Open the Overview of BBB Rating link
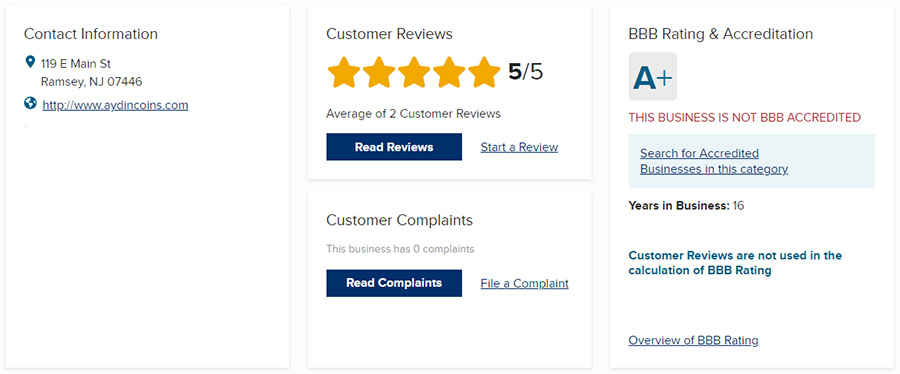The height and width of the screenshot is (374, 900). (x=693, y=340)
